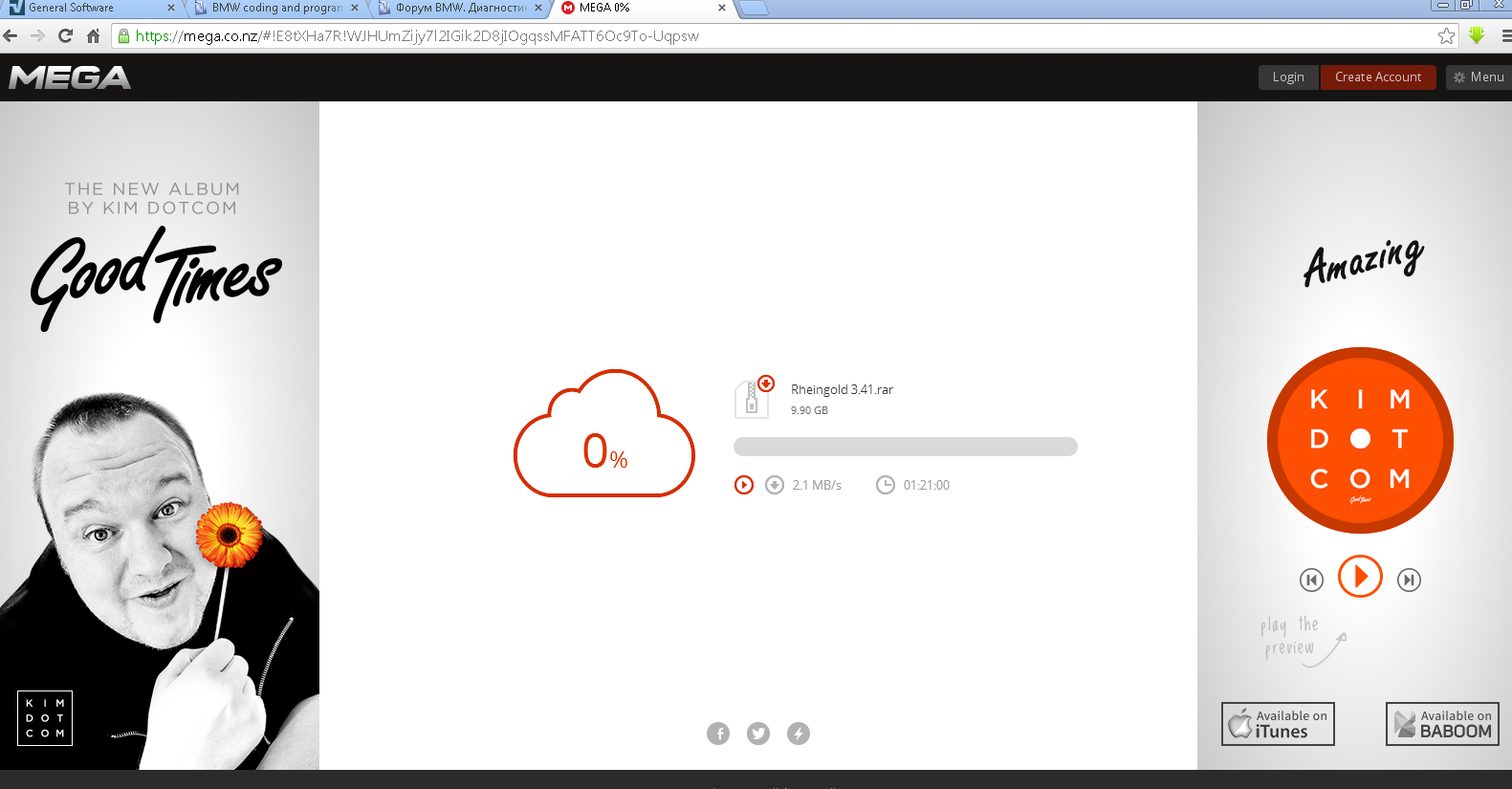This screenshot has width=1512, height=789.
Task: Open the browser home page icon
Action: click(x=93, y=36)
